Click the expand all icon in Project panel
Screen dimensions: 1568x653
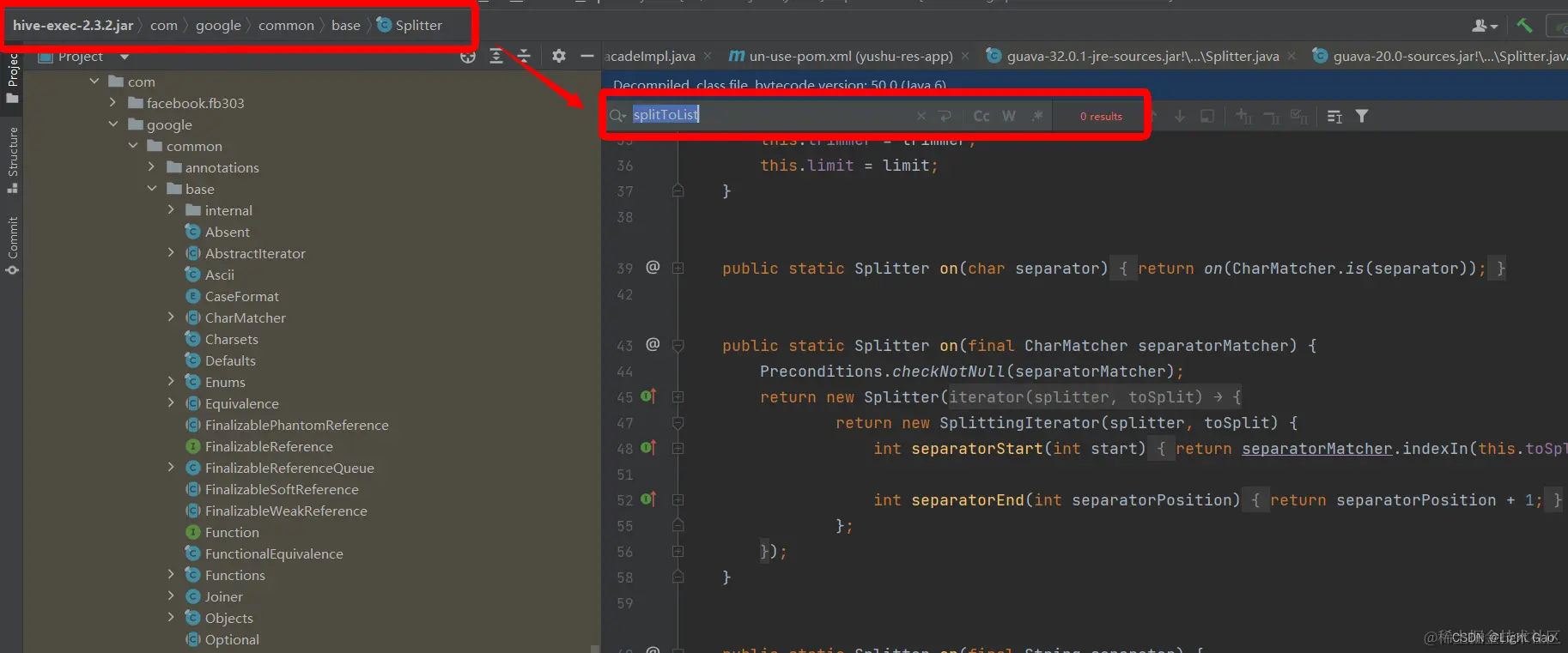(496, 57)
